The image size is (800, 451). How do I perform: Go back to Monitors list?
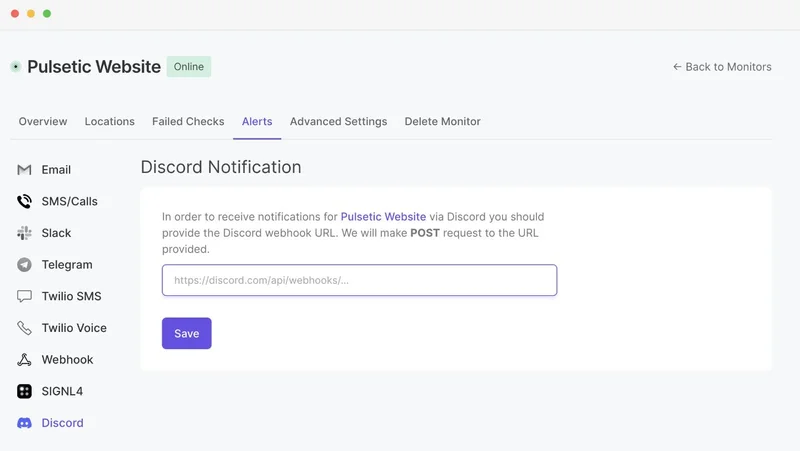[722, 67]
